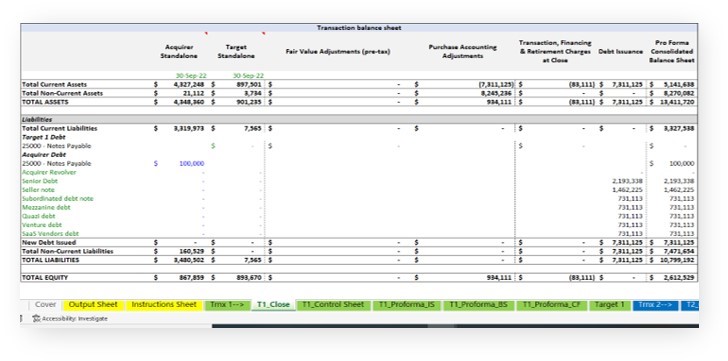Select the Acquirer Standalone 30-Sep-22 date cell

pos(191,75)
